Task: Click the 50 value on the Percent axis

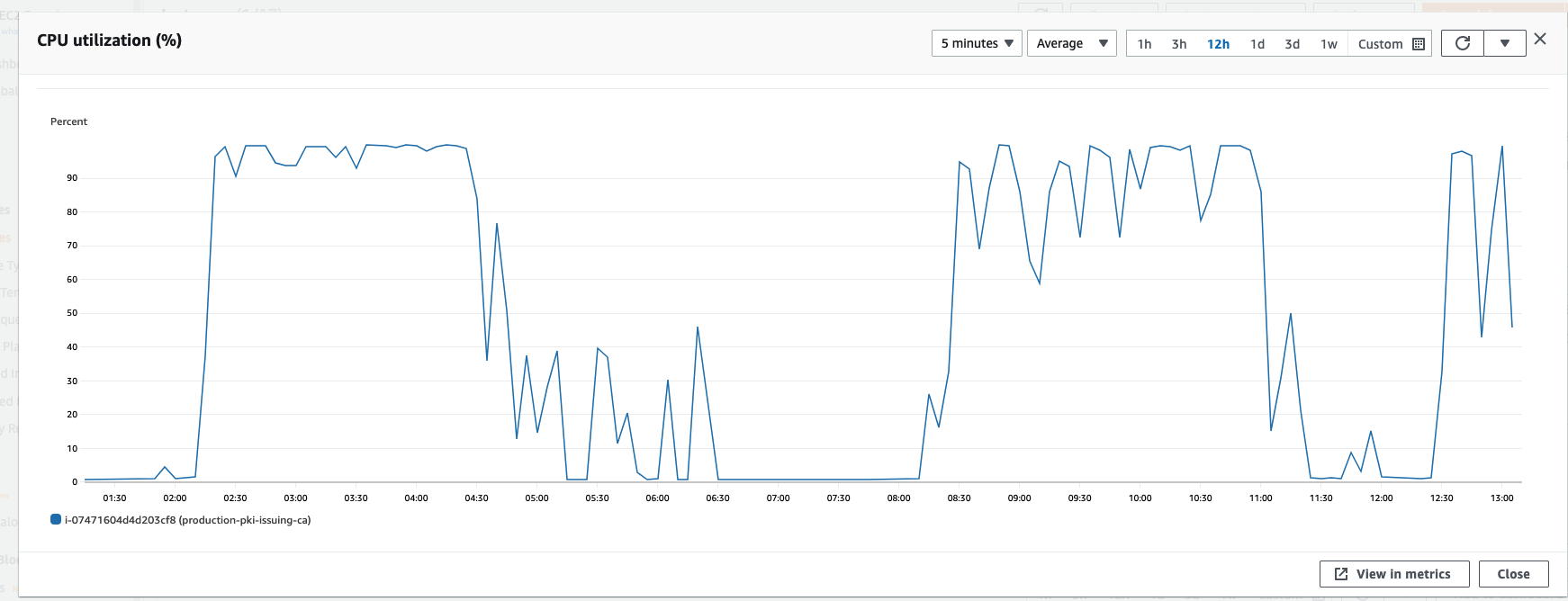Action: coord(72,313)
